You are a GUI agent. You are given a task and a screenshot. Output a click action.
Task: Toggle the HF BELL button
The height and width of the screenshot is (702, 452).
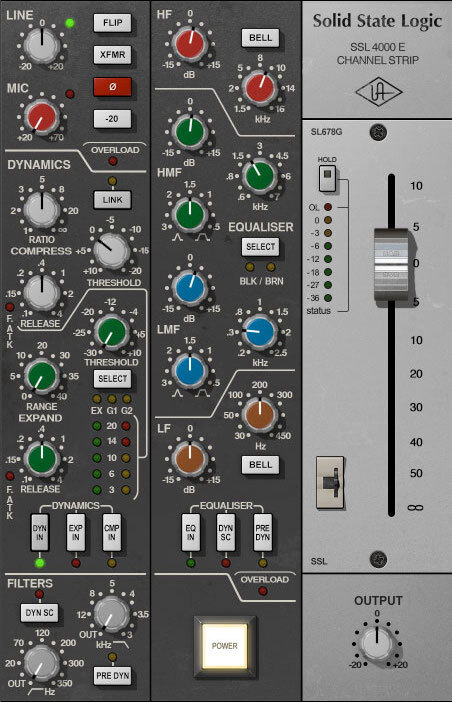260,38
